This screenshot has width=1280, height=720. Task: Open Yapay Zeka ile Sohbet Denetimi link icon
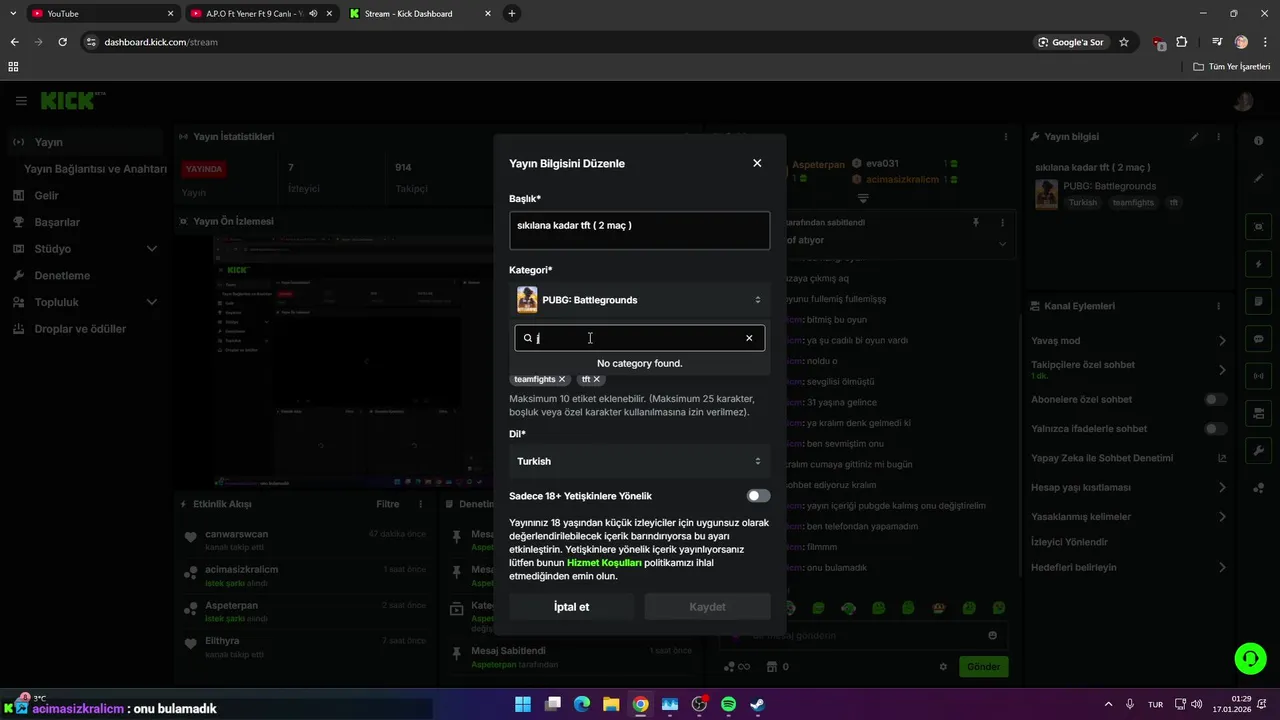point(1221,458)
